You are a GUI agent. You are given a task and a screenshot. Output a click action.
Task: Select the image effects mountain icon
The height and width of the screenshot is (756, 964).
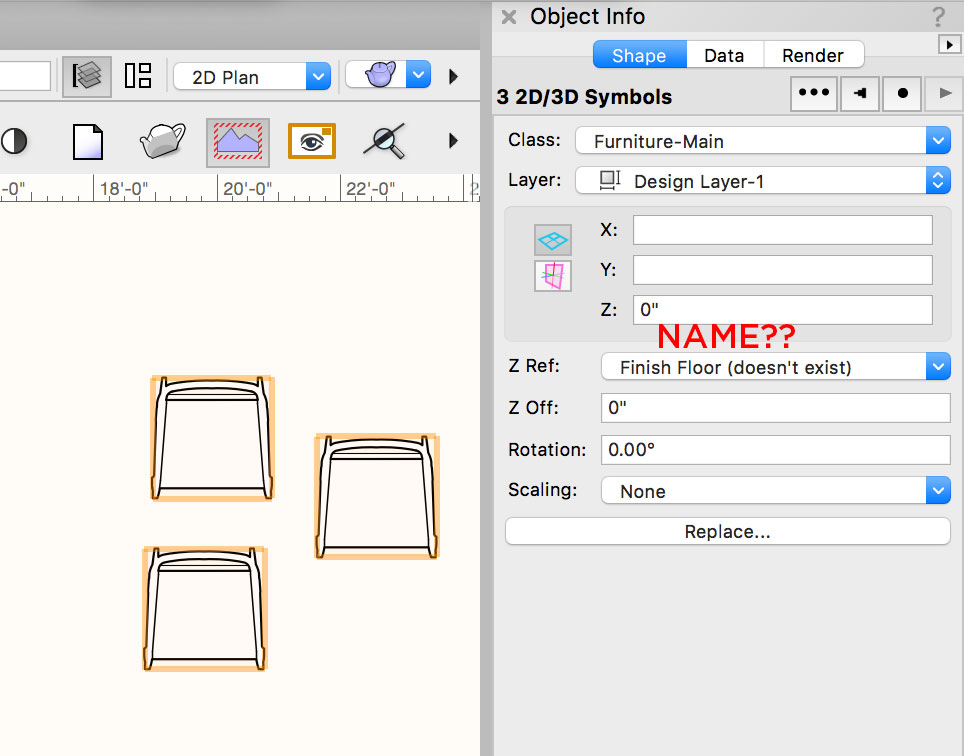[x=238, y=140]
